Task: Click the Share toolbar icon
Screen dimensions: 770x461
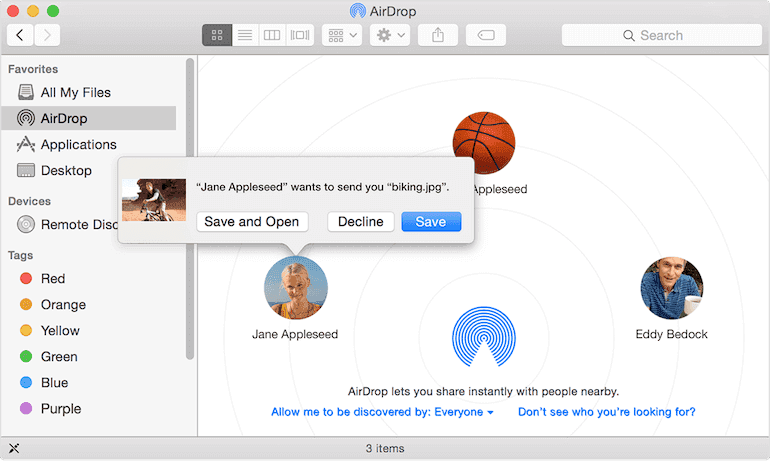Action: click(x=438, y=35)
